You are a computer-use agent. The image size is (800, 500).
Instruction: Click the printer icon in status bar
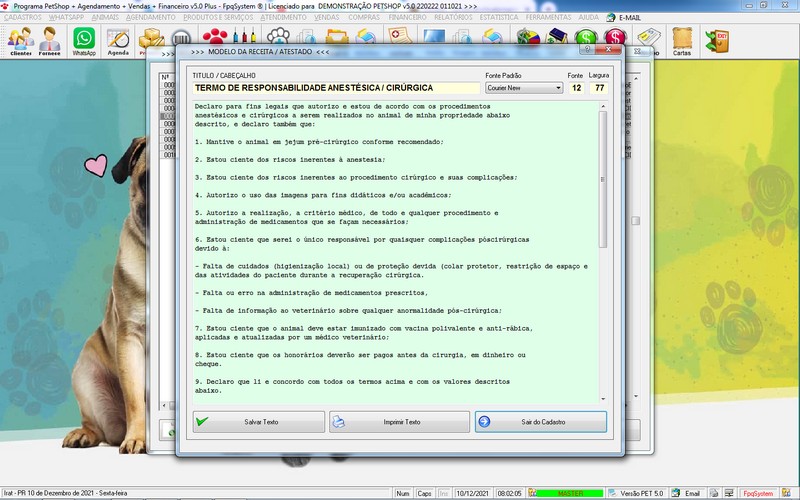coord(713,493)
